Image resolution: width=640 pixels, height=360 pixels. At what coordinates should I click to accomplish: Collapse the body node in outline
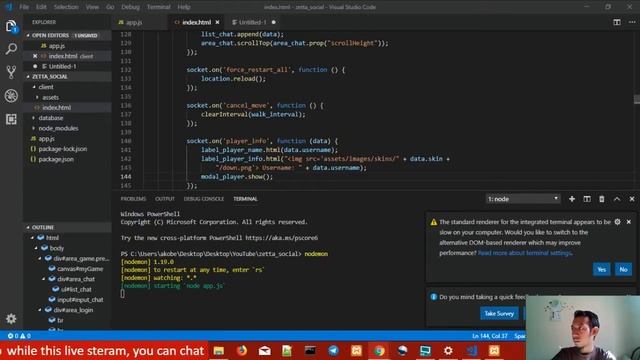coord(36,248)
